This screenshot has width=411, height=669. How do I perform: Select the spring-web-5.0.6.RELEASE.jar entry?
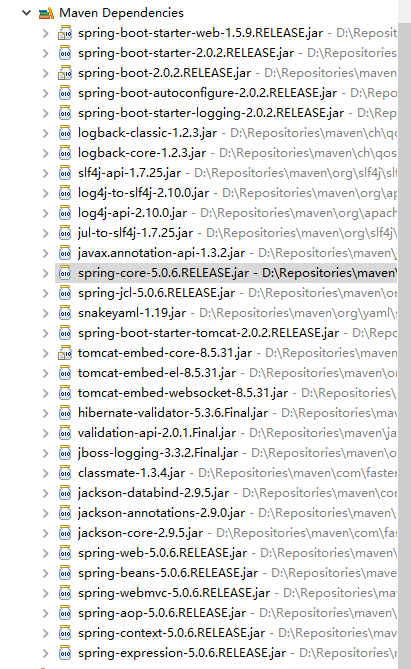click(162, 553)
